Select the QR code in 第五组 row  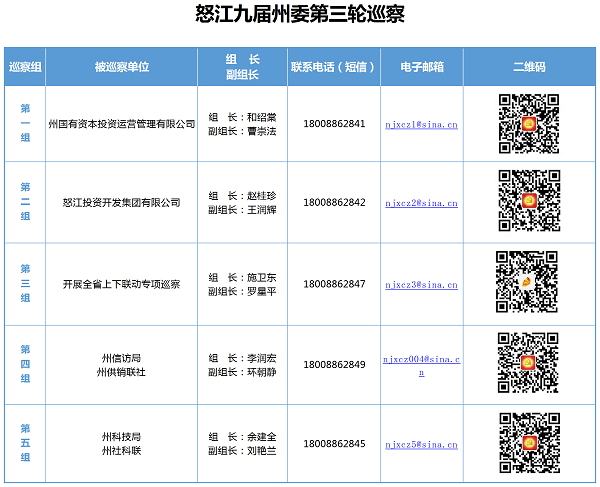pos(528,443)
